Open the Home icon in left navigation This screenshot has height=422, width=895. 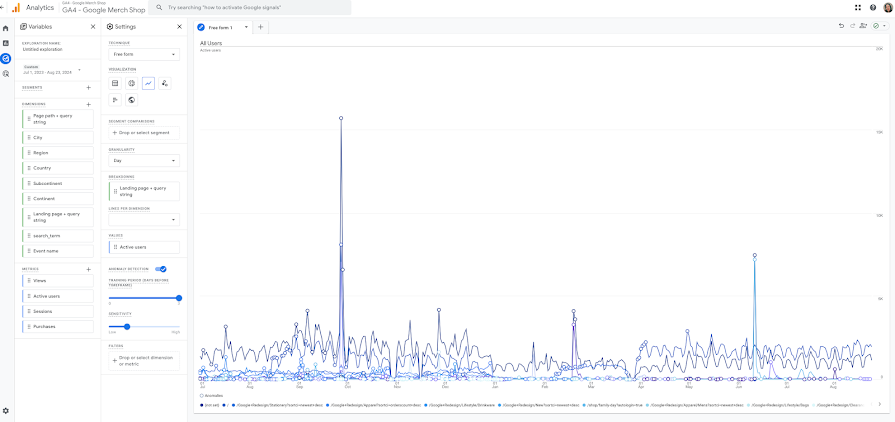6,28
